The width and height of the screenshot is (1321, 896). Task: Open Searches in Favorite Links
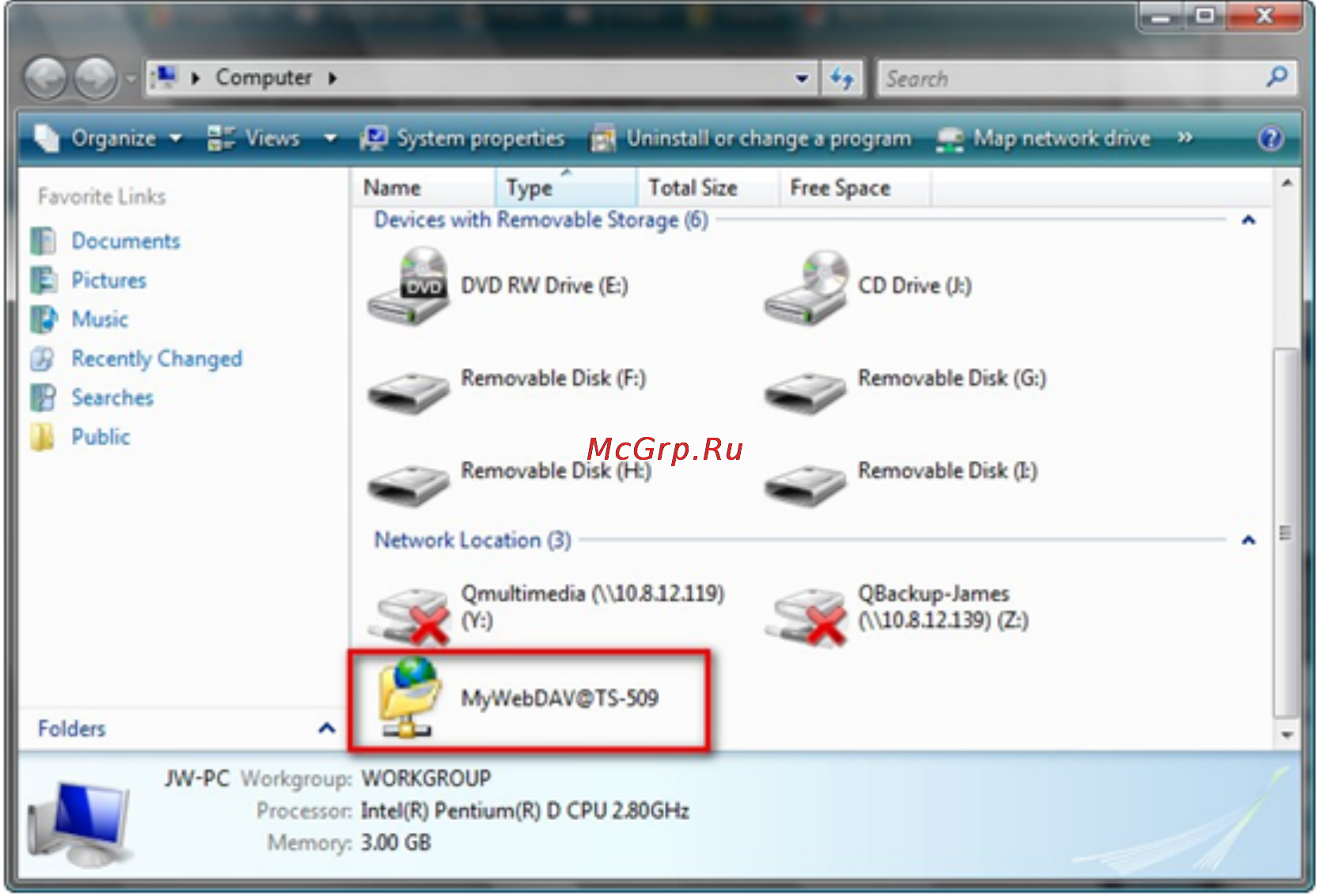[x=112, y=397]
